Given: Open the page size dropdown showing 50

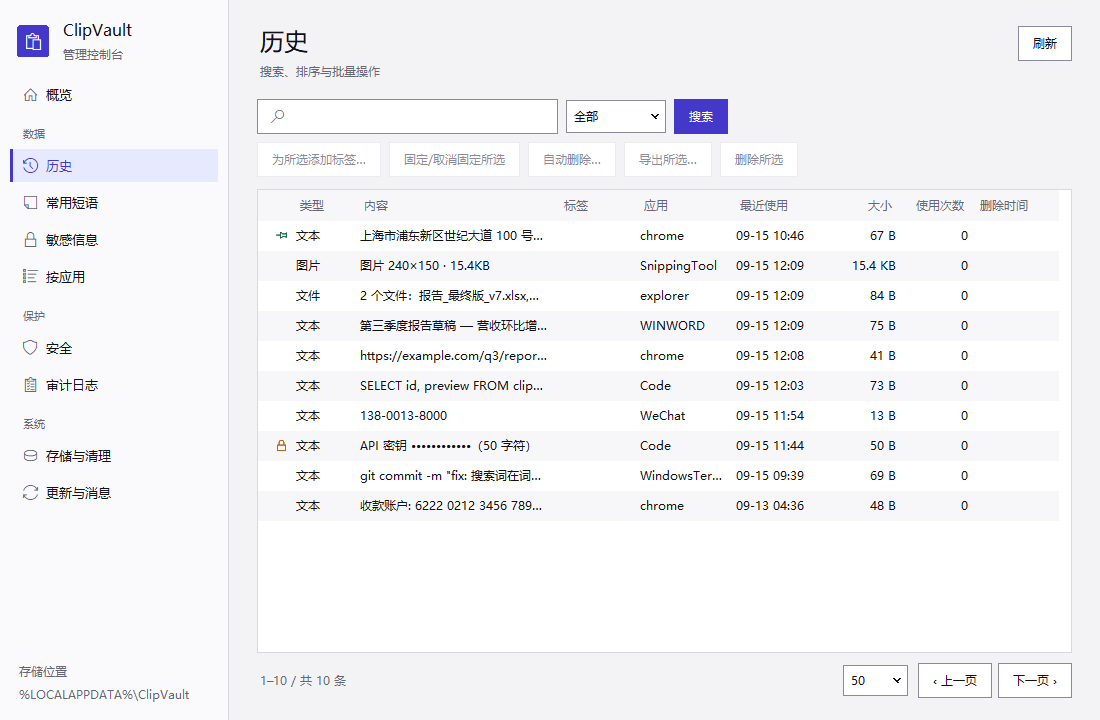Looking at the screenshot, I should (876, 681).
